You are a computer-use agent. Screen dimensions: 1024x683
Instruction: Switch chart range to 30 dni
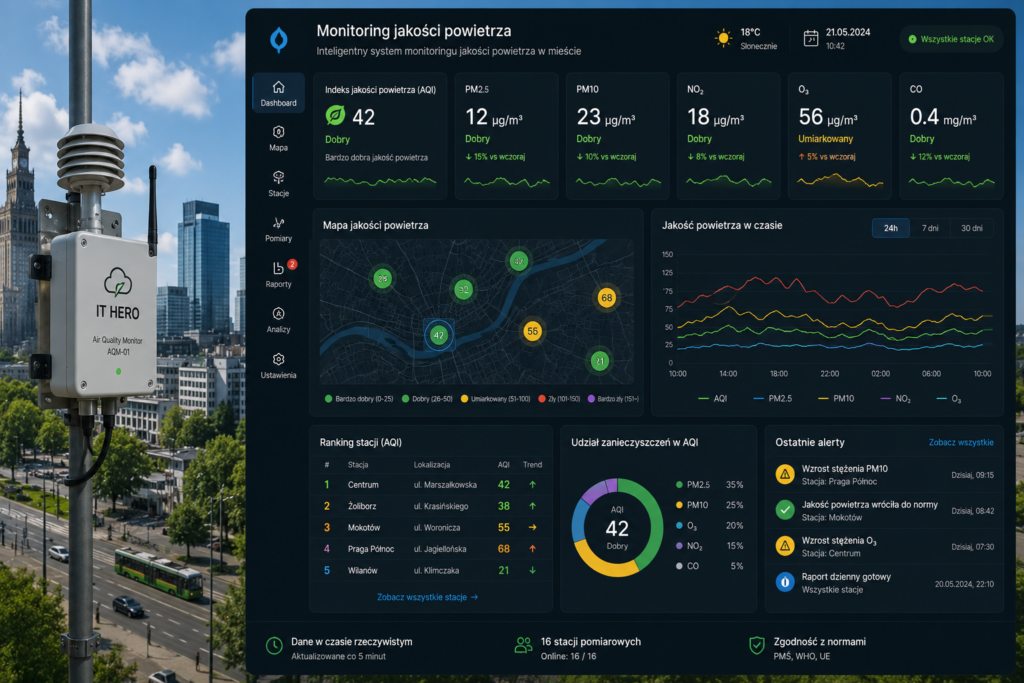coord(972,228)
